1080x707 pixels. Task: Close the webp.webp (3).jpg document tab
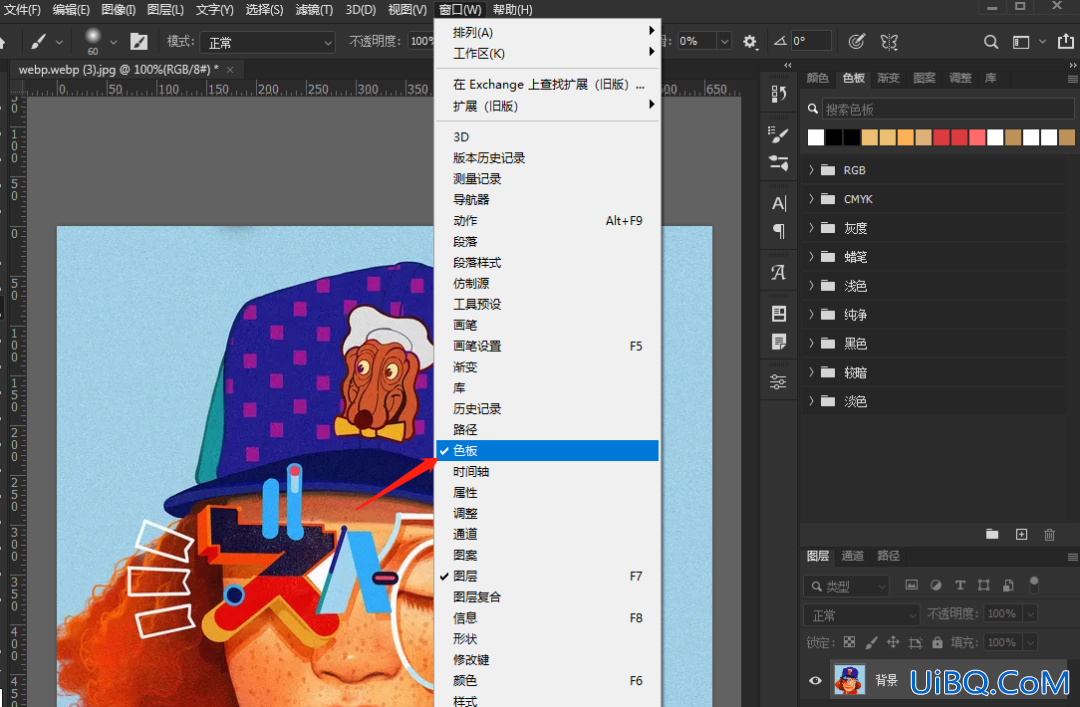click(230, 70)
